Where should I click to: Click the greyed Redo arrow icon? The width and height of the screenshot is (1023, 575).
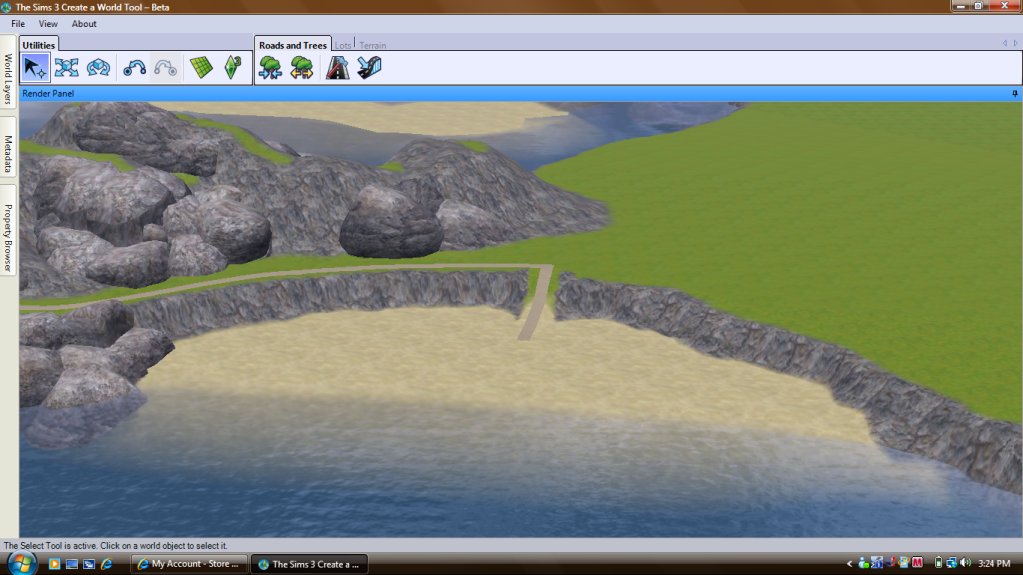click(166, 68)
